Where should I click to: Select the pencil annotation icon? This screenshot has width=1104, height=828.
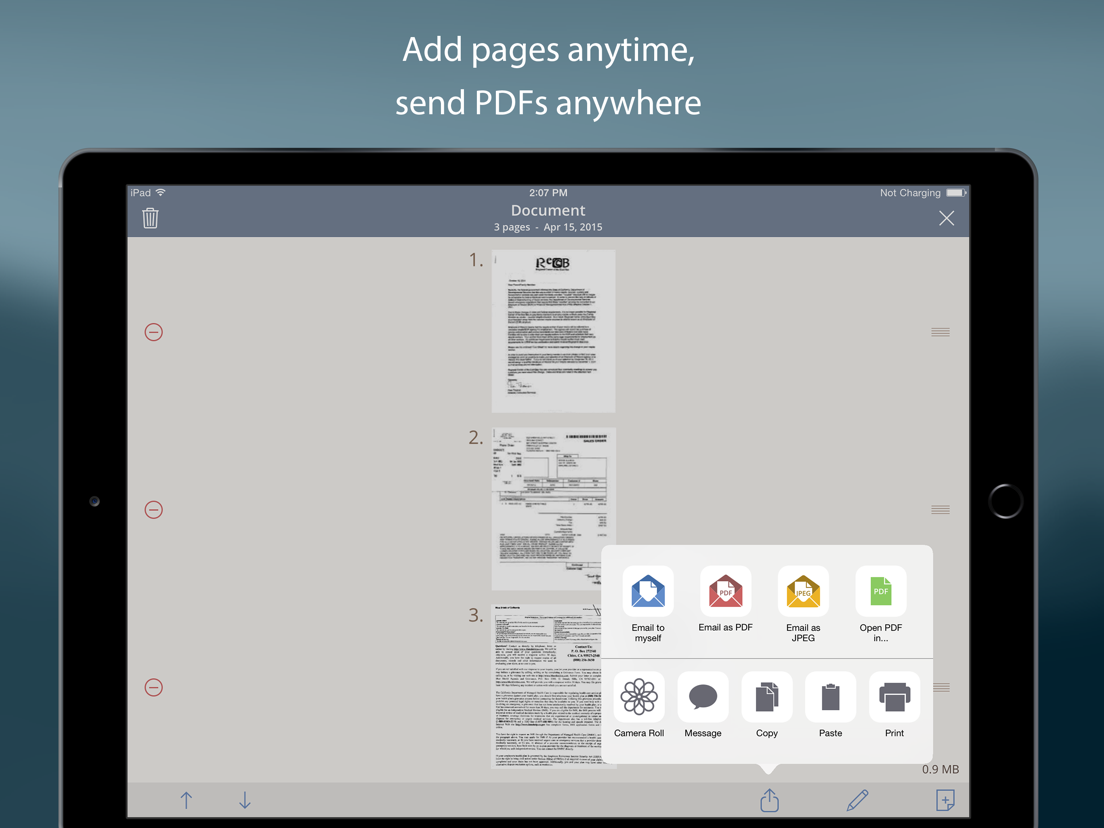[x=857, y=800]
